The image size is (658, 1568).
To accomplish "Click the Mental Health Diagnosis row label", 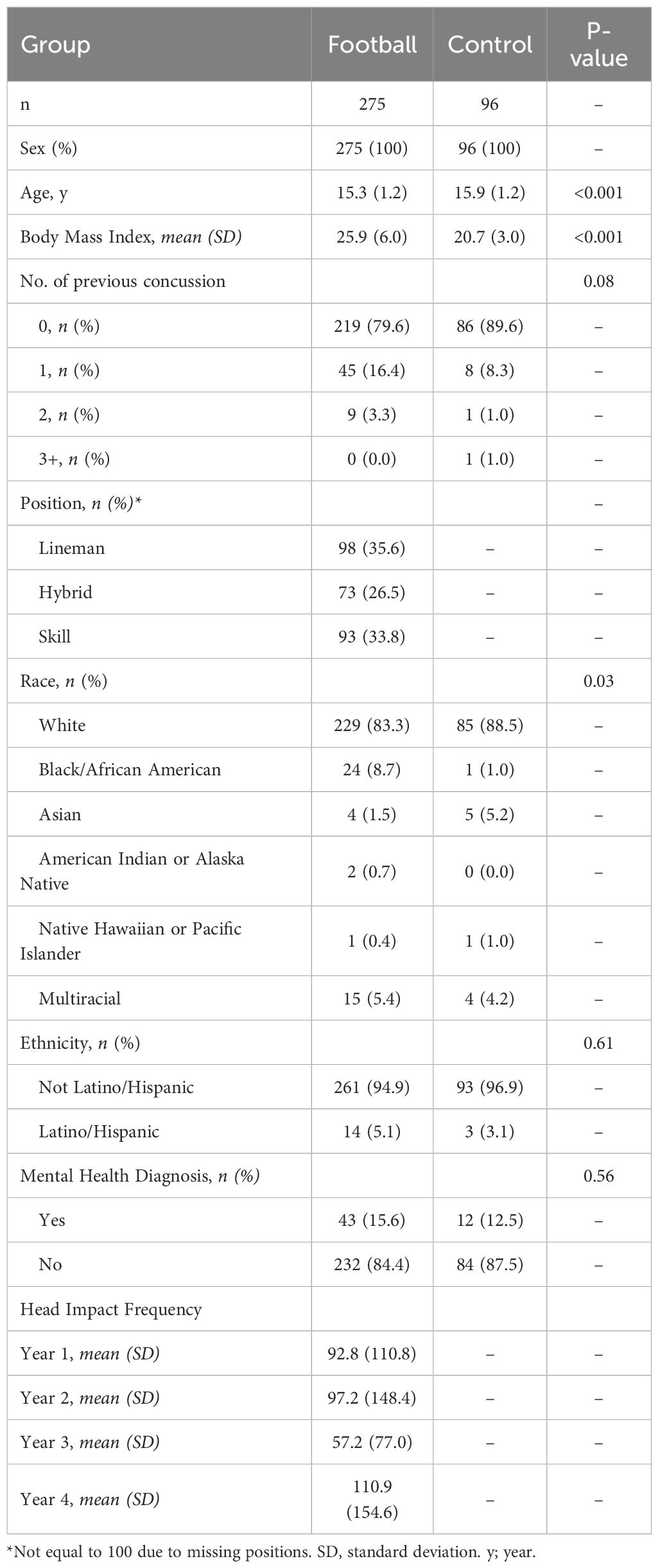I will point(140,1176).
